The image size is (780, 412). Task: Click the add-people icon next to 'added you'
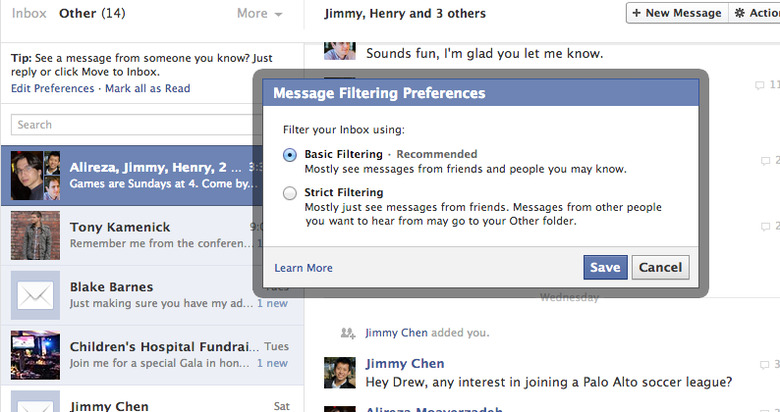(348, 333)
